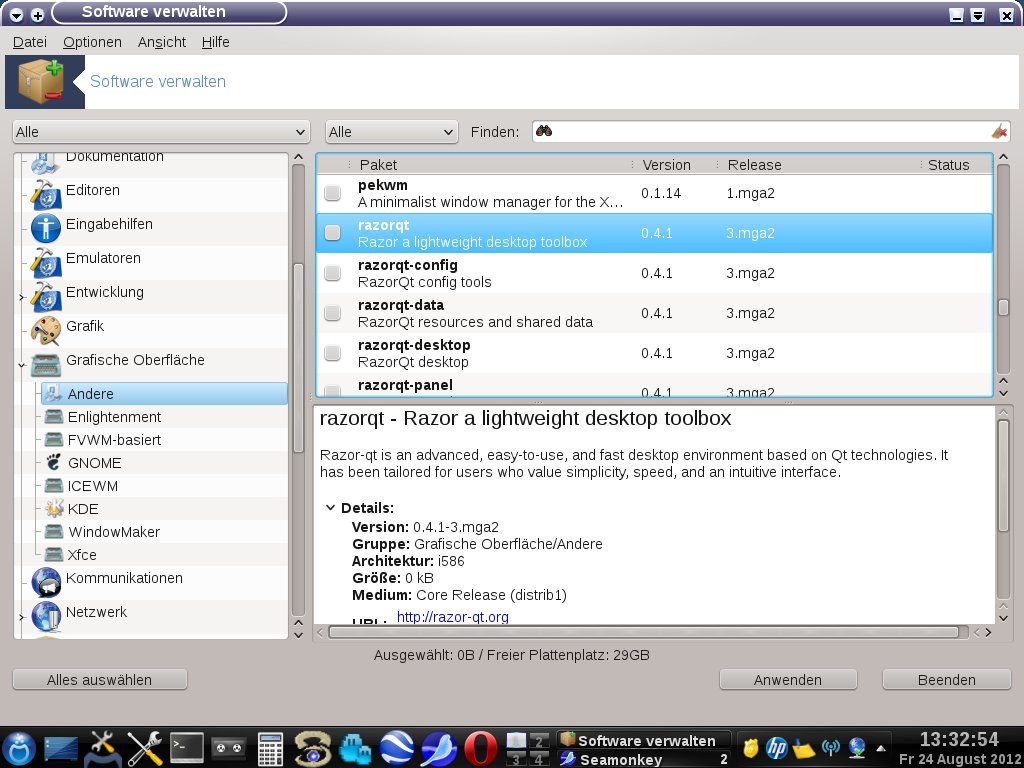The height and width of the screenshot is (768, 1024).
Task: Open the left Alle filter dropdown
Action: [161, 132]
